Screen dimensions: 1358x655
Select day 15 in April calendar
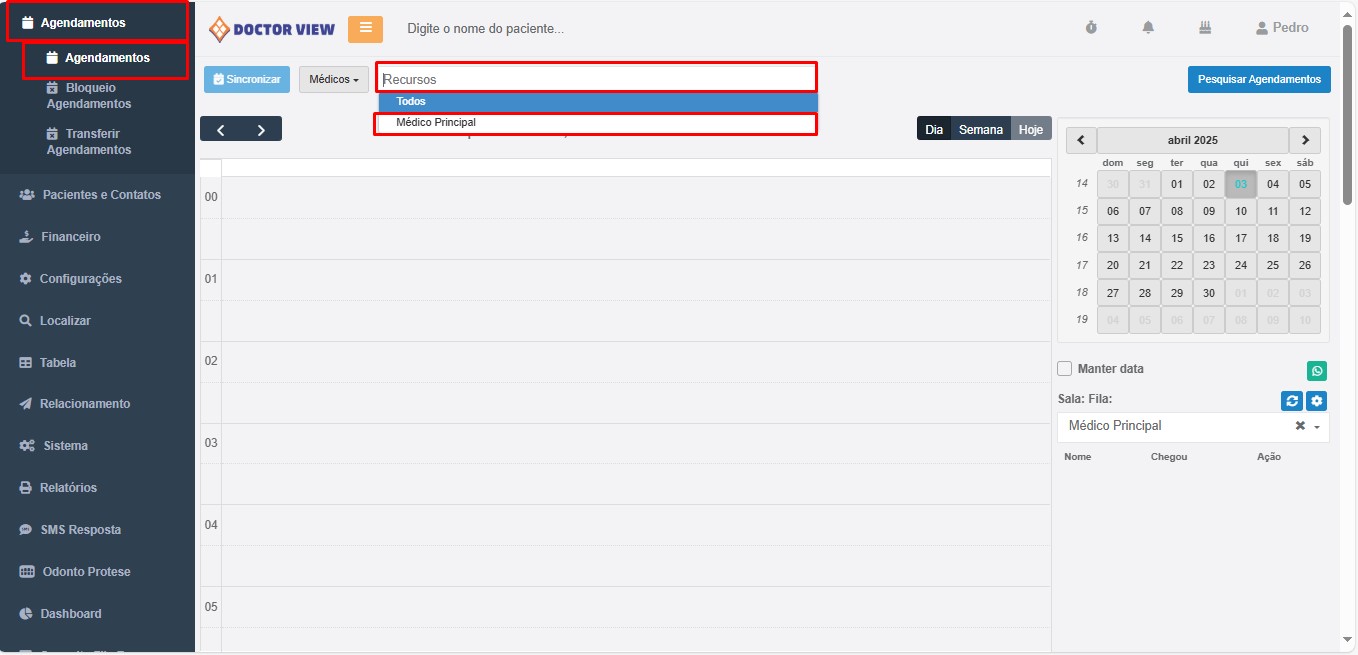click(x=1177, y=238)
